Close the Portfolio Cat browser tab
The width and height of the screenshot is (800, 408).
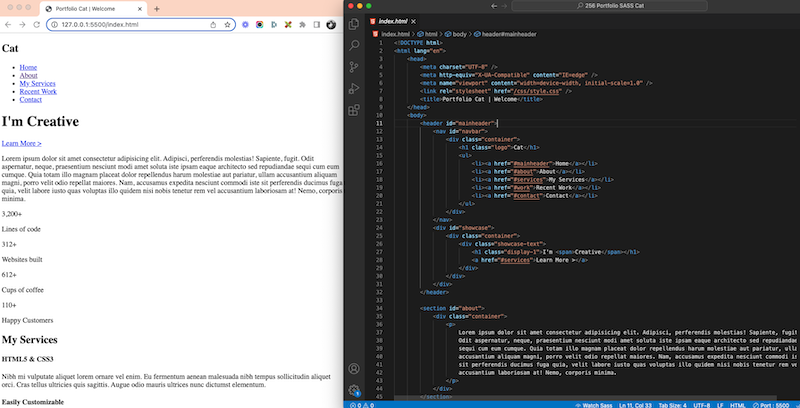tap(139, 9)
